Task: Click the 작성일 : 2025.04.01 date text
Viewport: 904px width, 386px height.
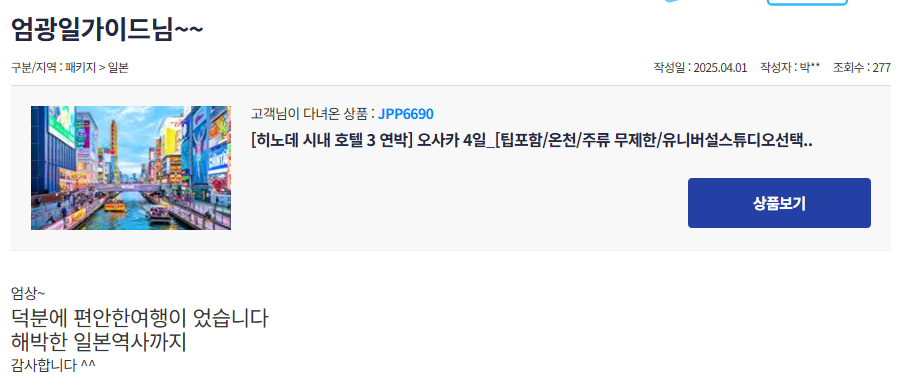Action: point(700,67)
